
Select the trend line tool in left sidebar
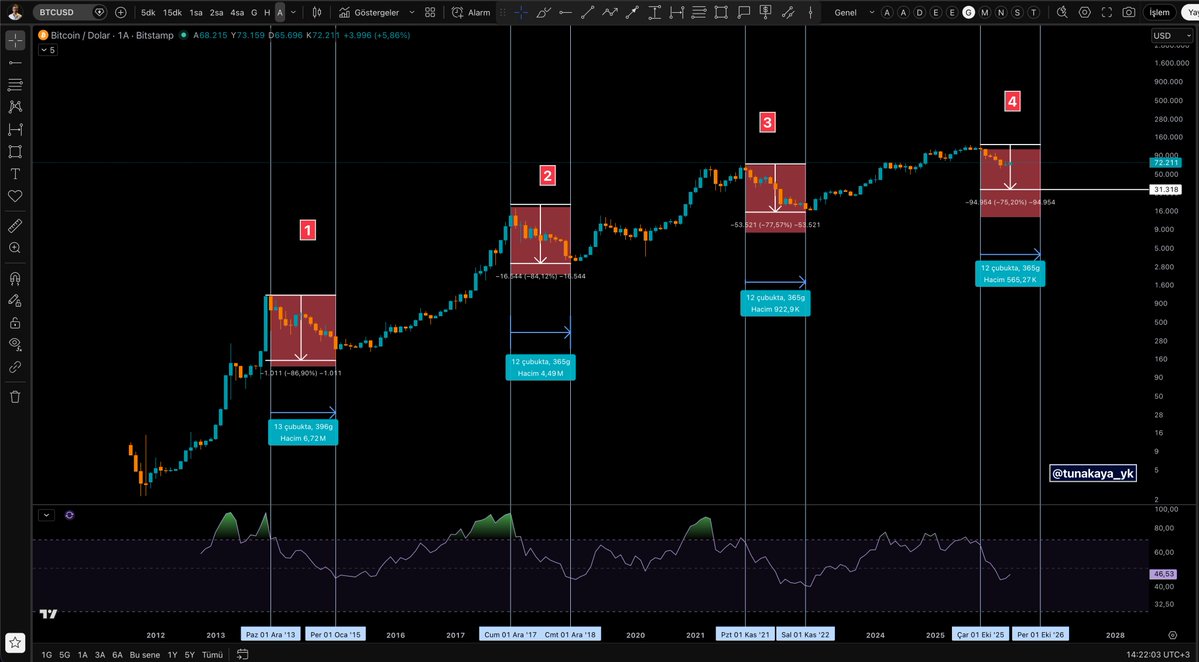pos(15,62)
